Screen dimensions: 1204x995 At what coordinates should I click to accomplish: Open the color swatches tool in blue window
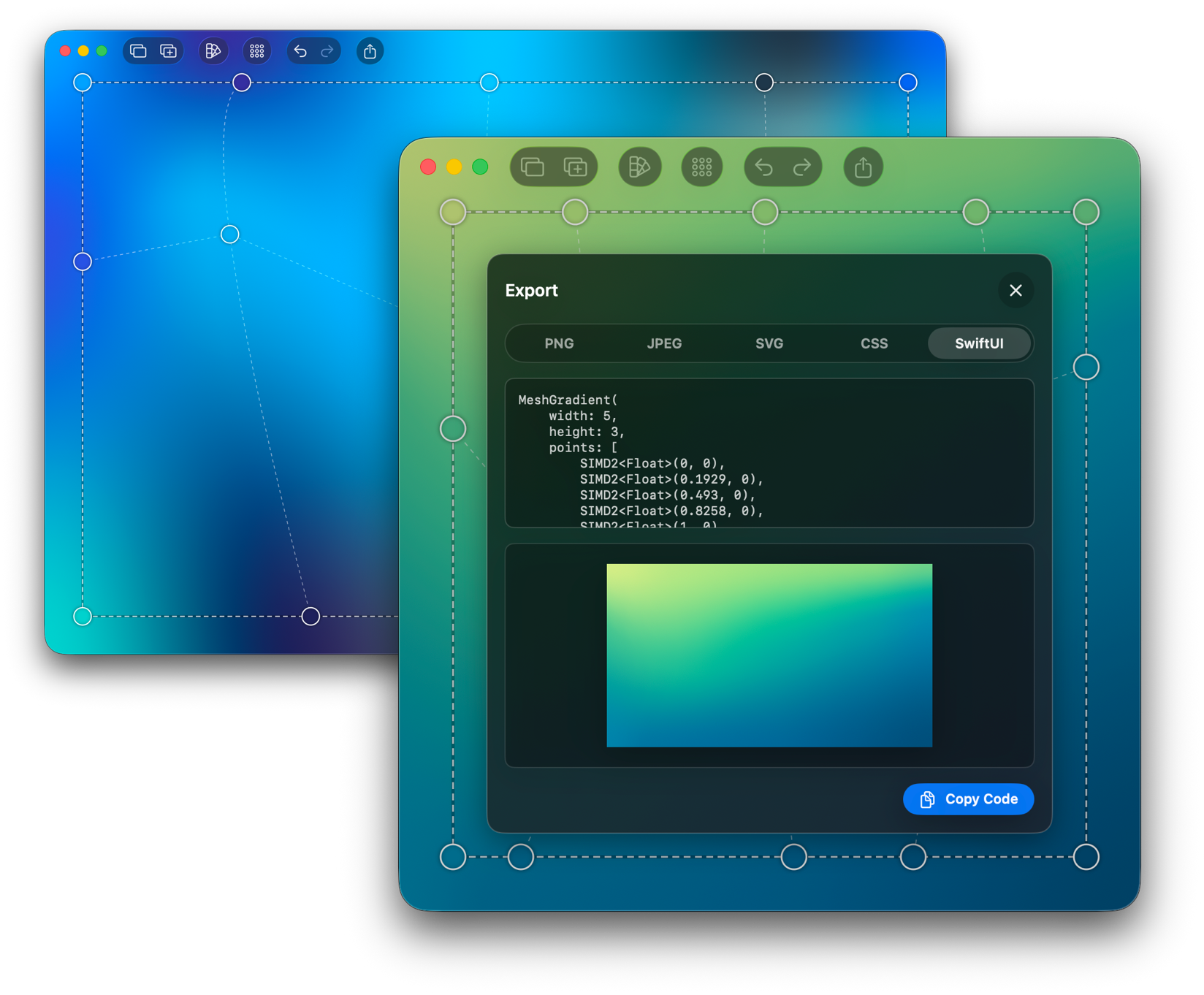213,51
